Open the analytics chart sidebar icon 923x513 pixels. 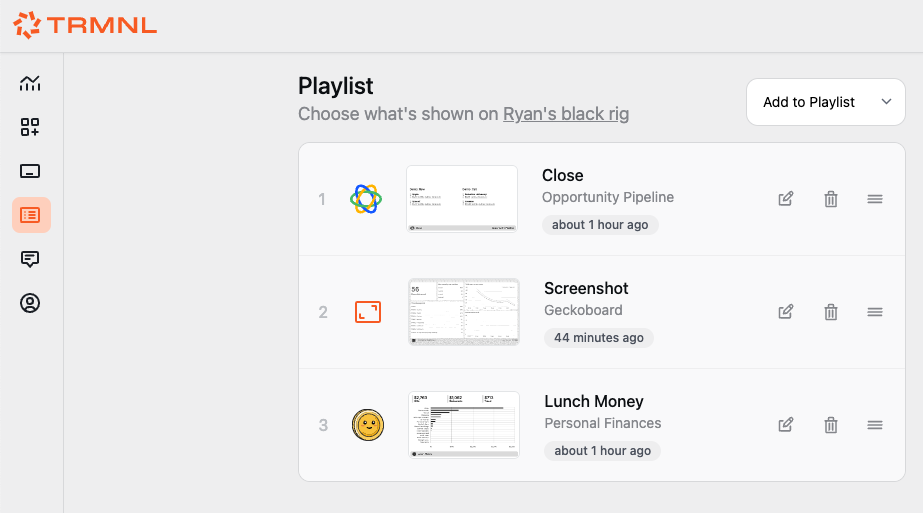[x=30, y=83]
